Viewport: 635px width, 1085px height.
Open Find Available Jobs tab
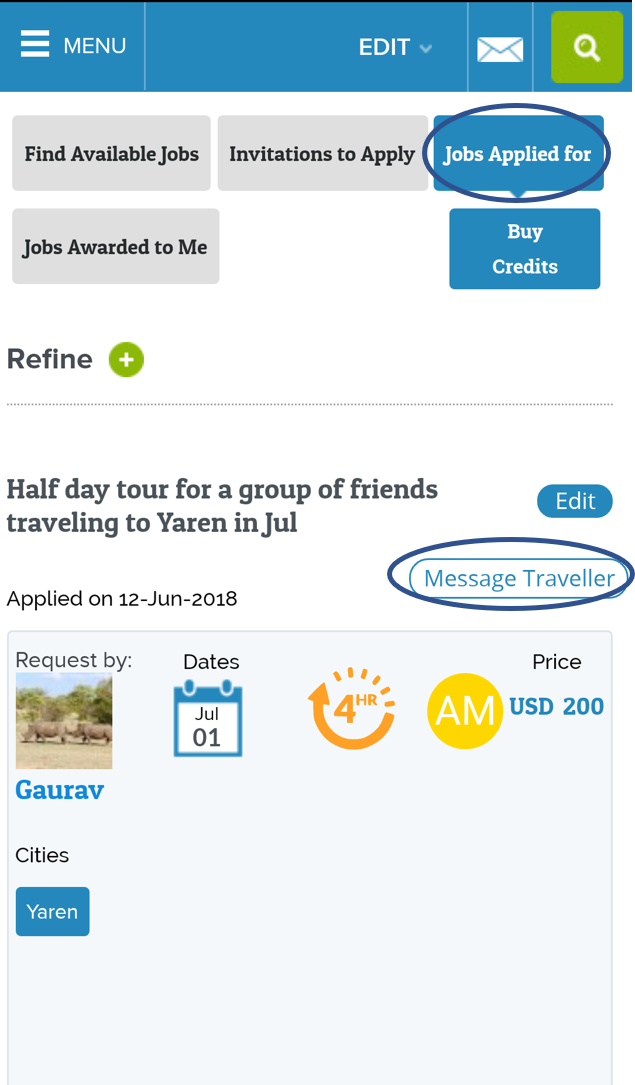[x=111, y=154]
